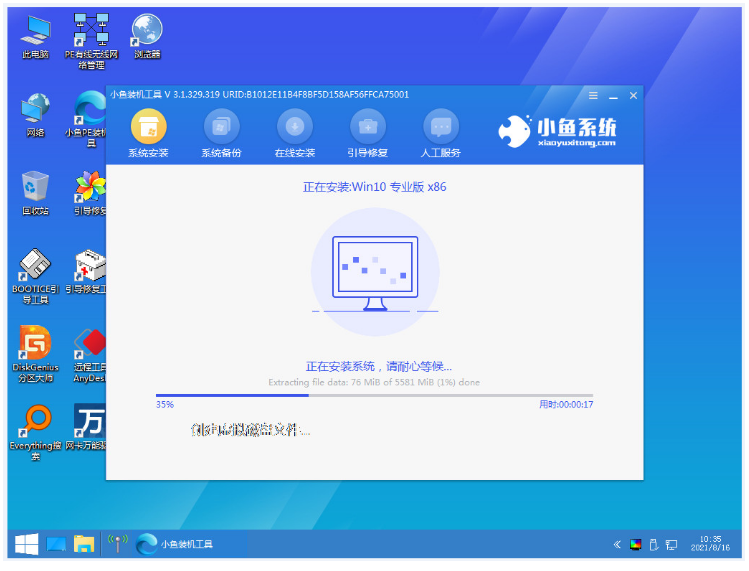Switch to the 系统备份 tab
Screen dimensions: 749x571
(x=221, y=127)
